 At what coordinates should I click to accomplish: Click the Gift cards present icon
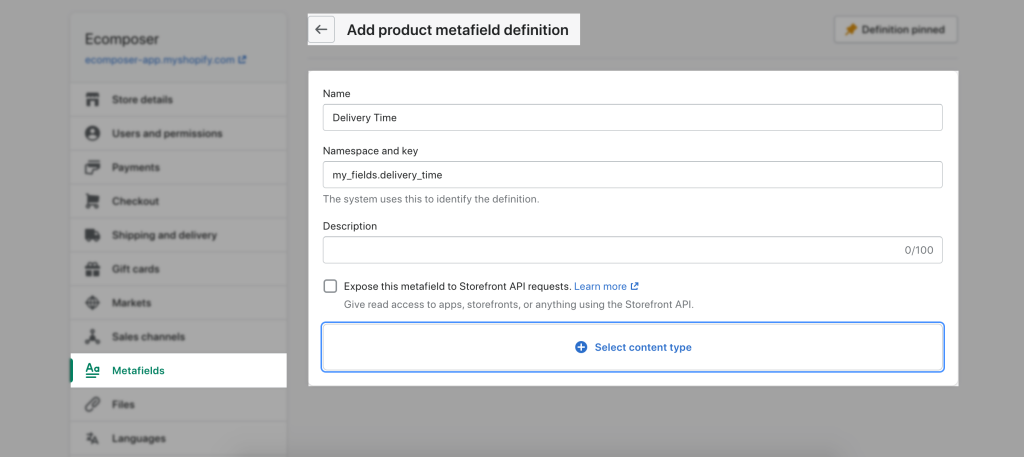(x=92, y=269)
